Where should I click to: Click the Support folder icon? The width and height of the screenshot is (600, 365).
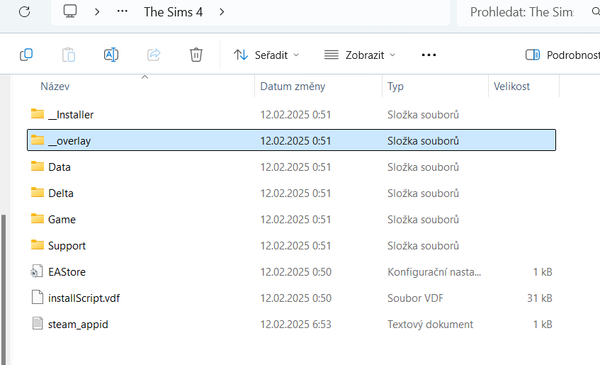point(37,244)
